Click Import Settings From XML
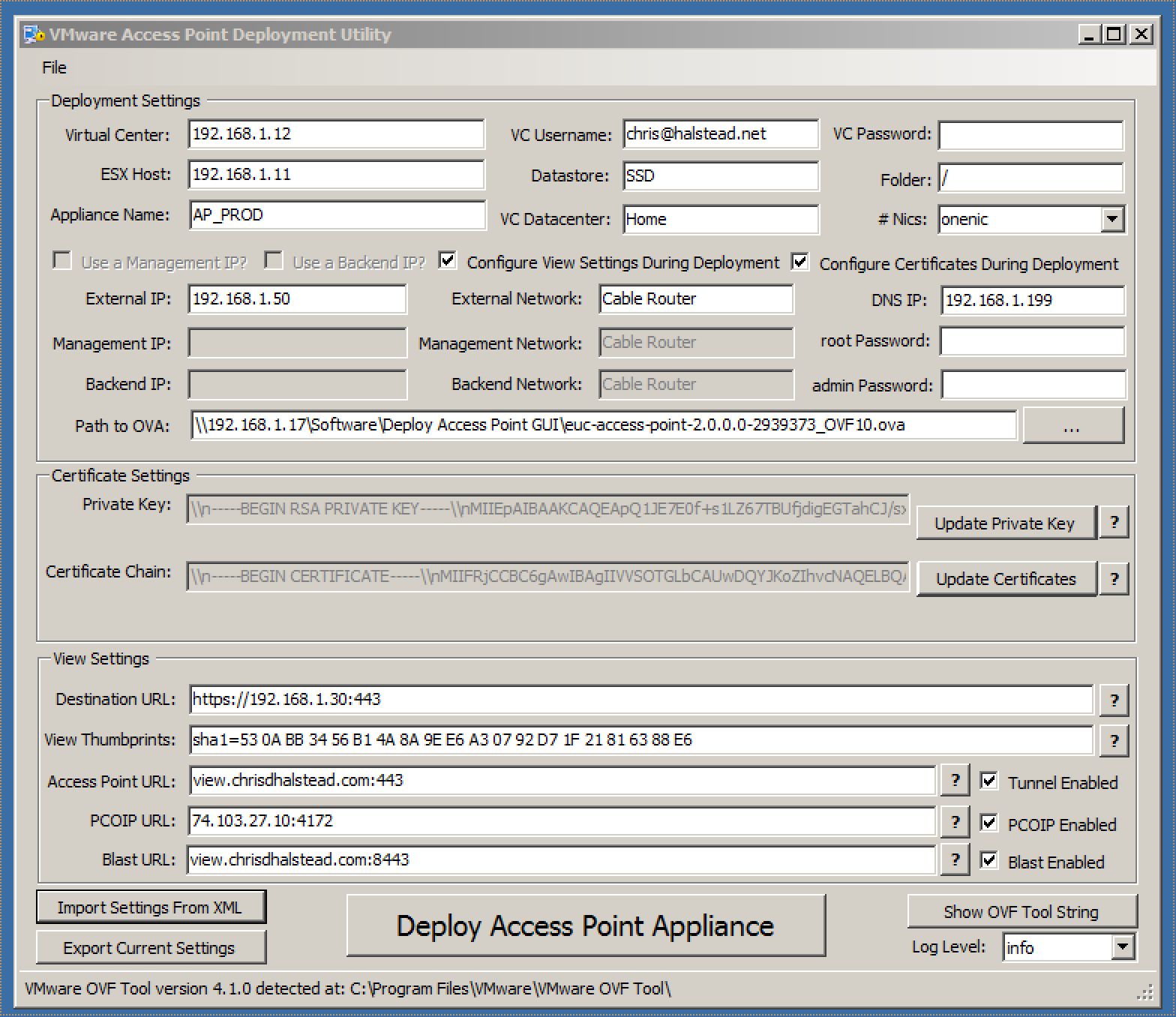This screenshot has width=1176, height=1017. click(x=151, y=907)
